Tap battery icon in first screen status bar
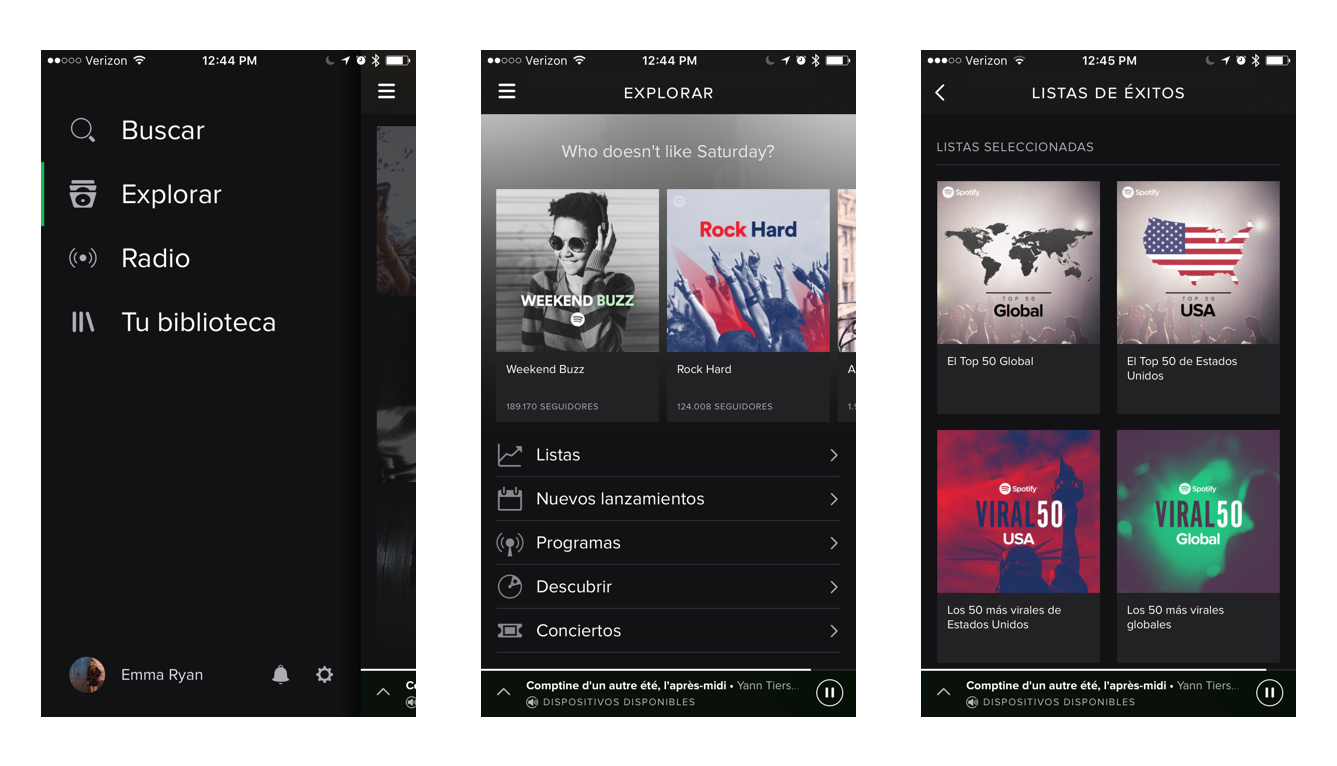Image resolution: width=1337 pixels, height=766 pixels. pos(398,61)
